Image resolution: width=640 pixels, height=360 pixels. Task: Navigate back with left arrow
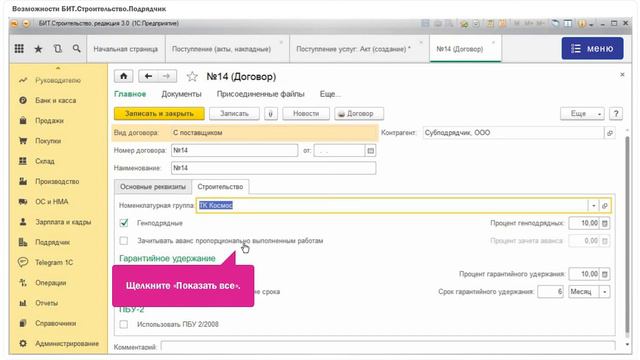tap(148, 76)
